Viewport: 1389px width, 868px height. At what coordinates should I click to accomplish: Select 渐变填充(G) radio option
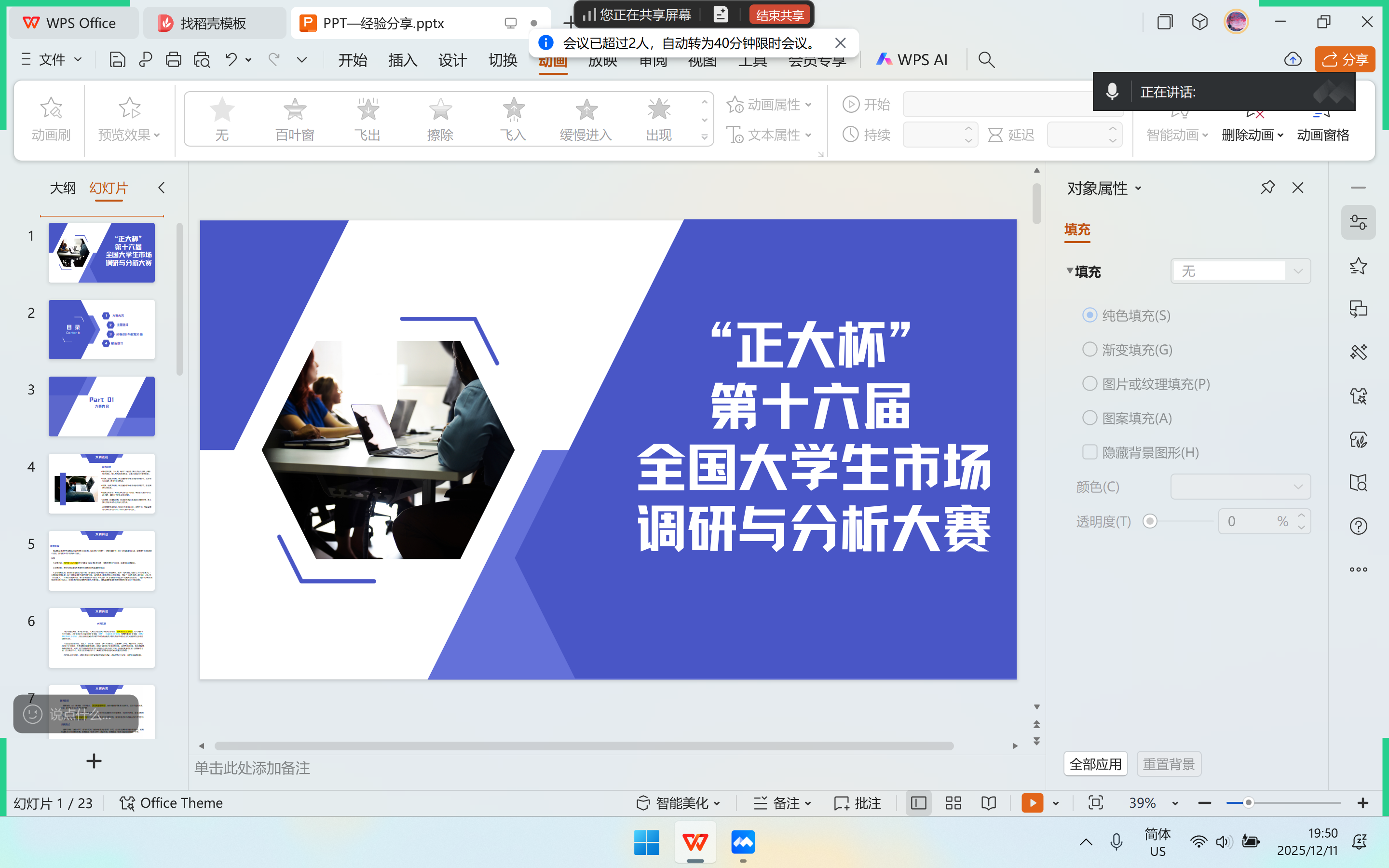click(1089, 350)
